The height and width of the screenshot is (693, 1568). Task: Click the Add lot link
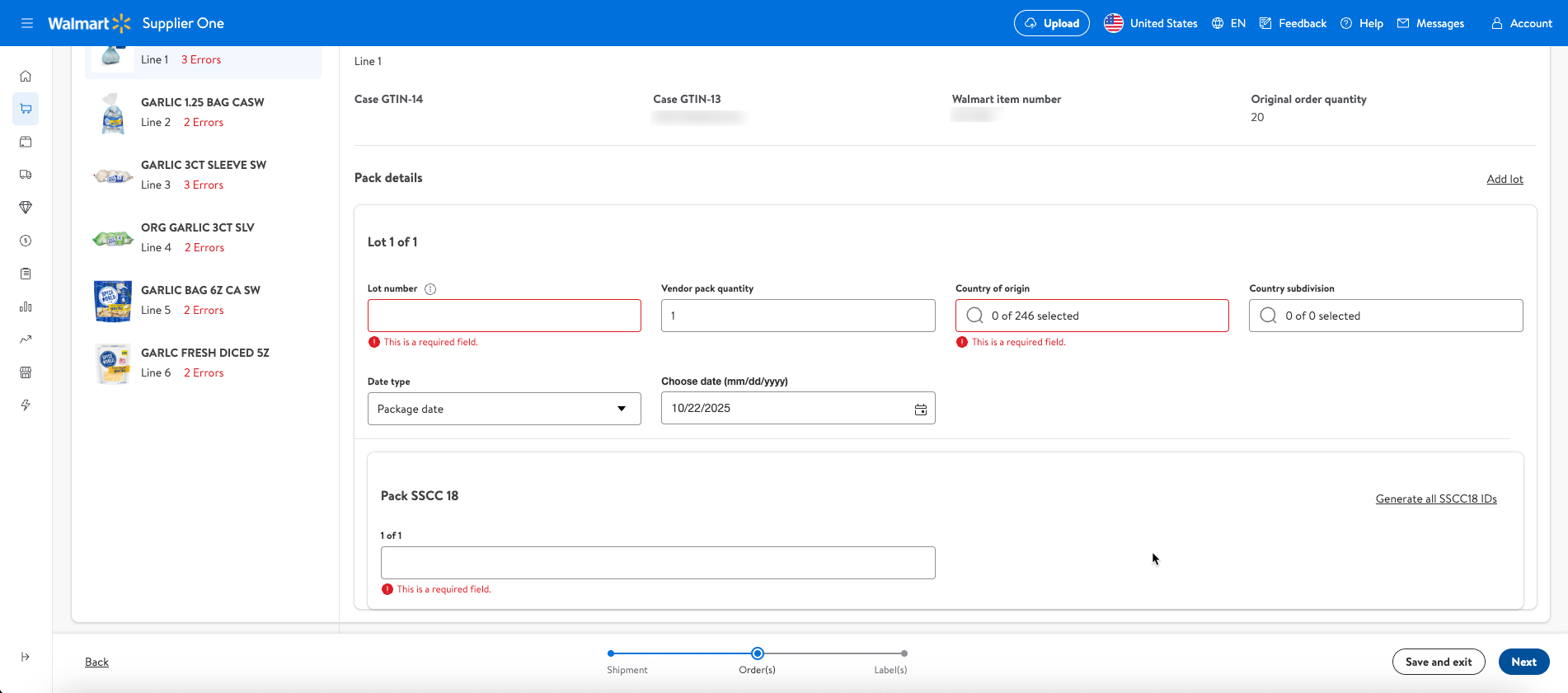[x=1504, y=179]
